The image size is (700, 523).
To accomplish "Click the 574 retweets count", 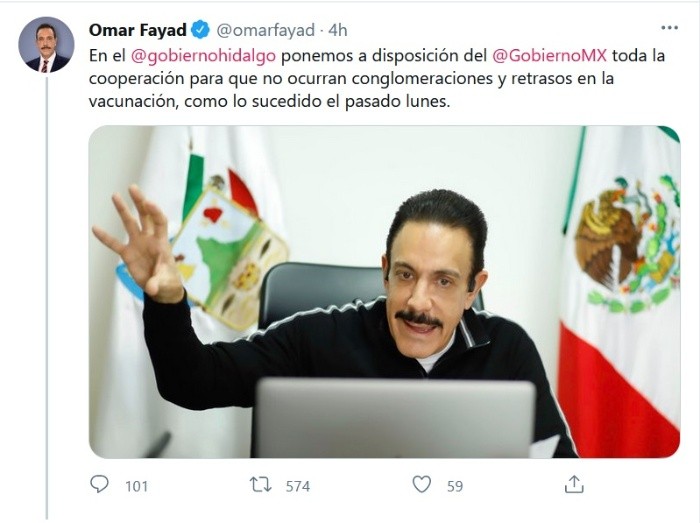I will [298, 486].
